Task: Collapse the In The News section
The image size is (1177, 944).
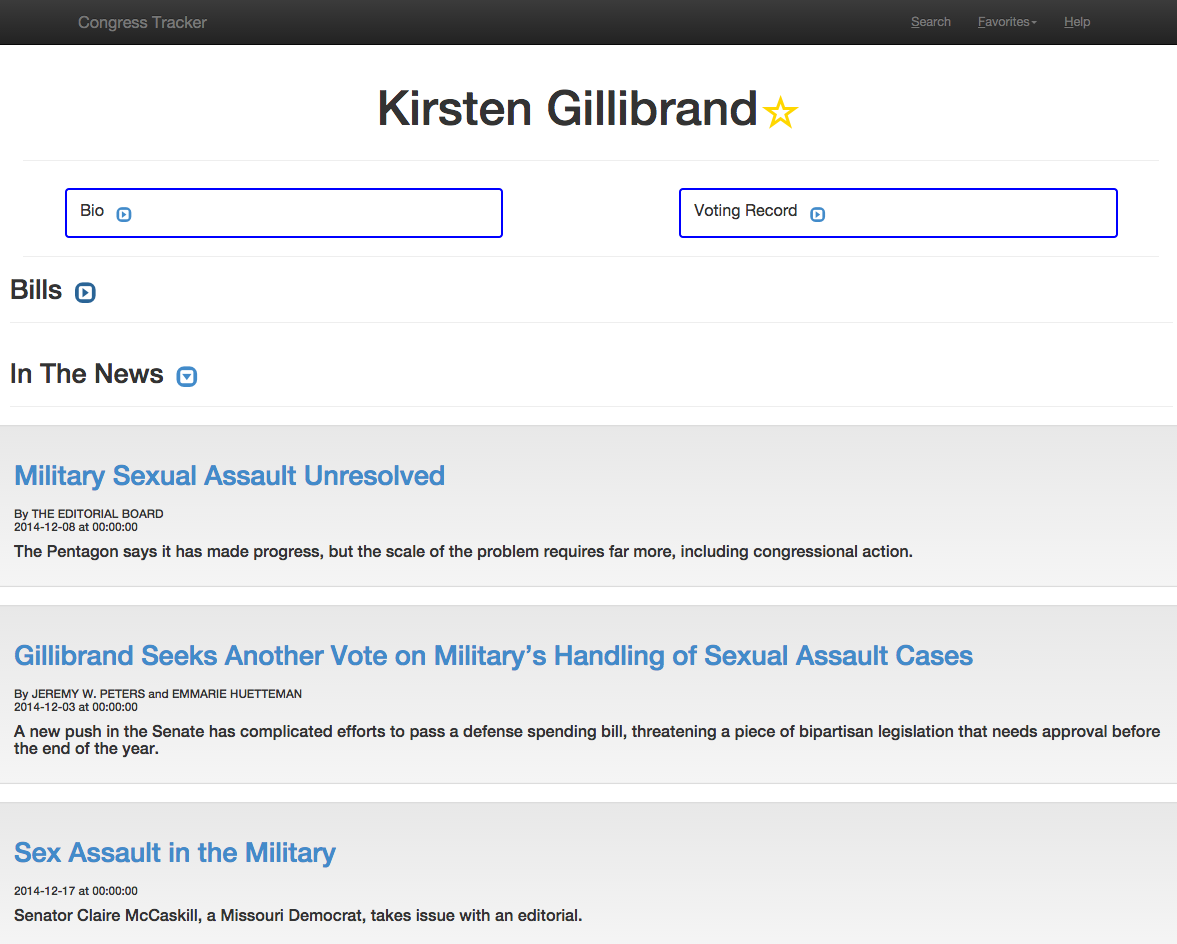Action: point(186,377)
